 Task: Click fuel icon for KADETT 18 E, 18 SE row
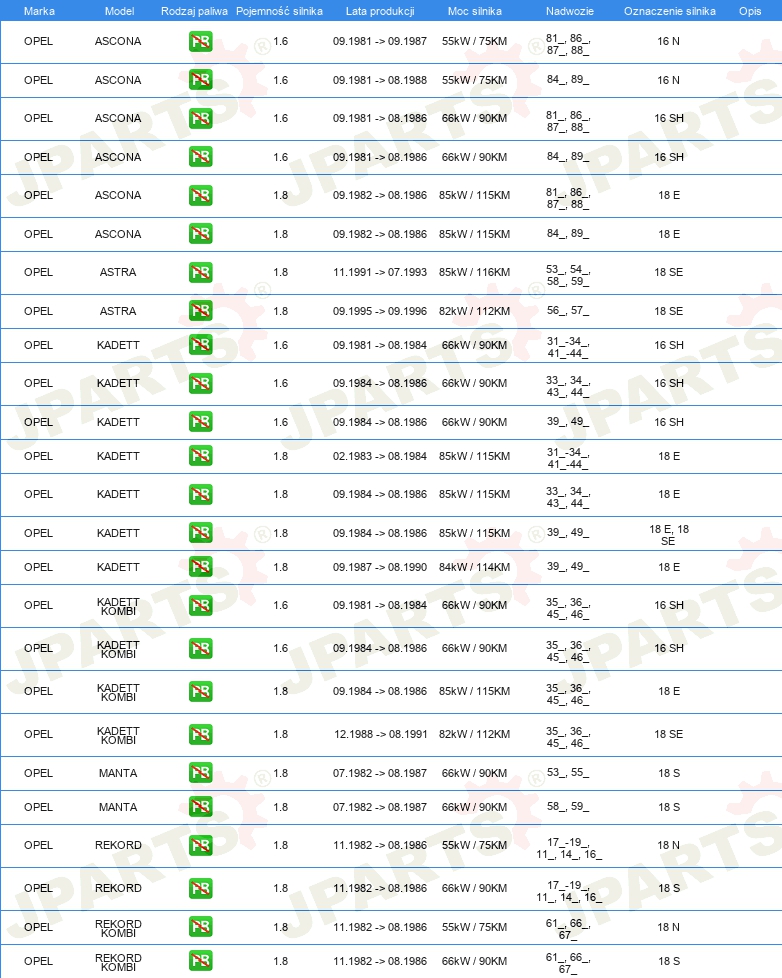(200, 533)
